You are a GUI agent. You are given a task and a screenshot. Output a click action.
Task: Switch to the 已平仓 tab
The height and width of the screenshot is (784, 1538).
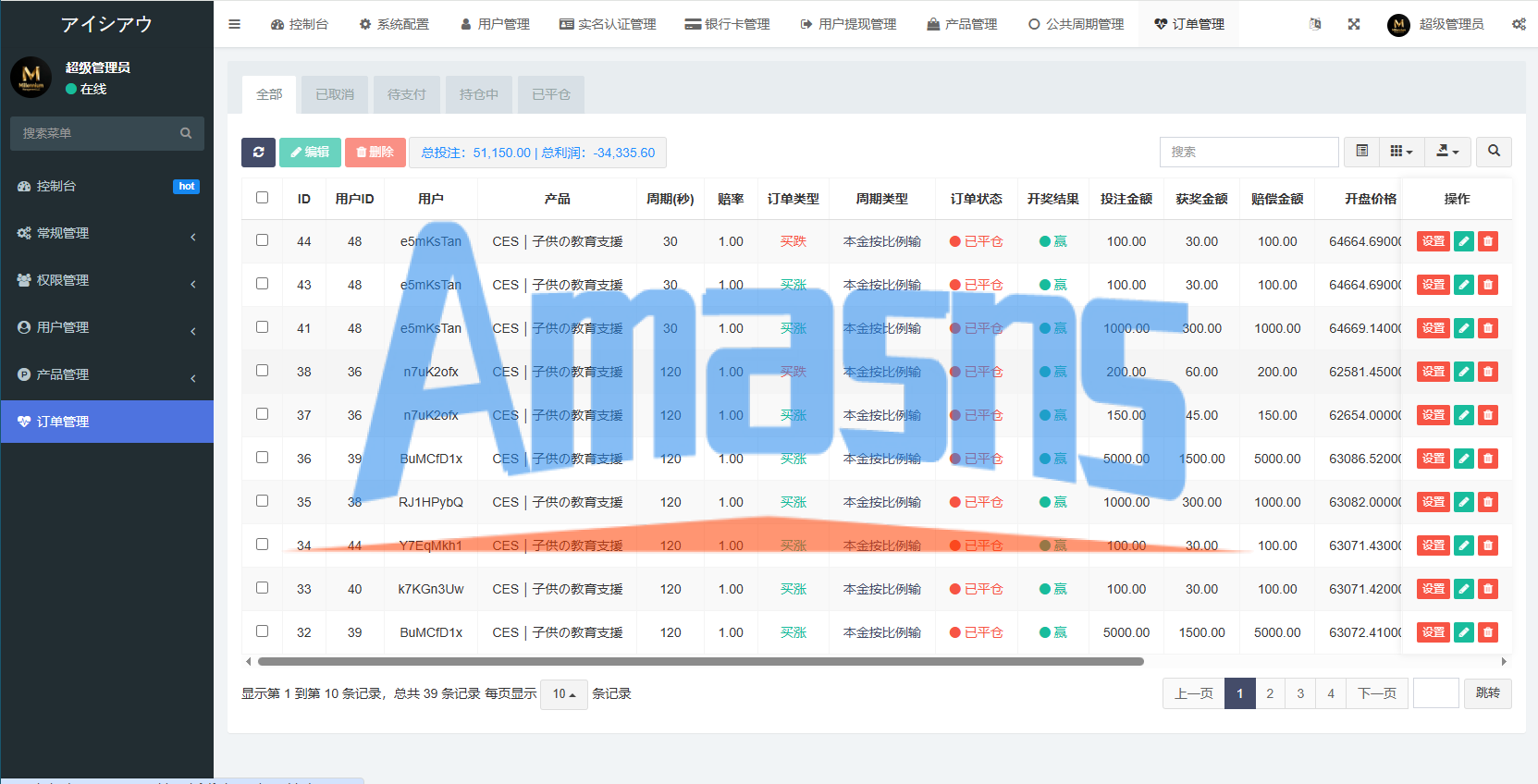(551, 94)
